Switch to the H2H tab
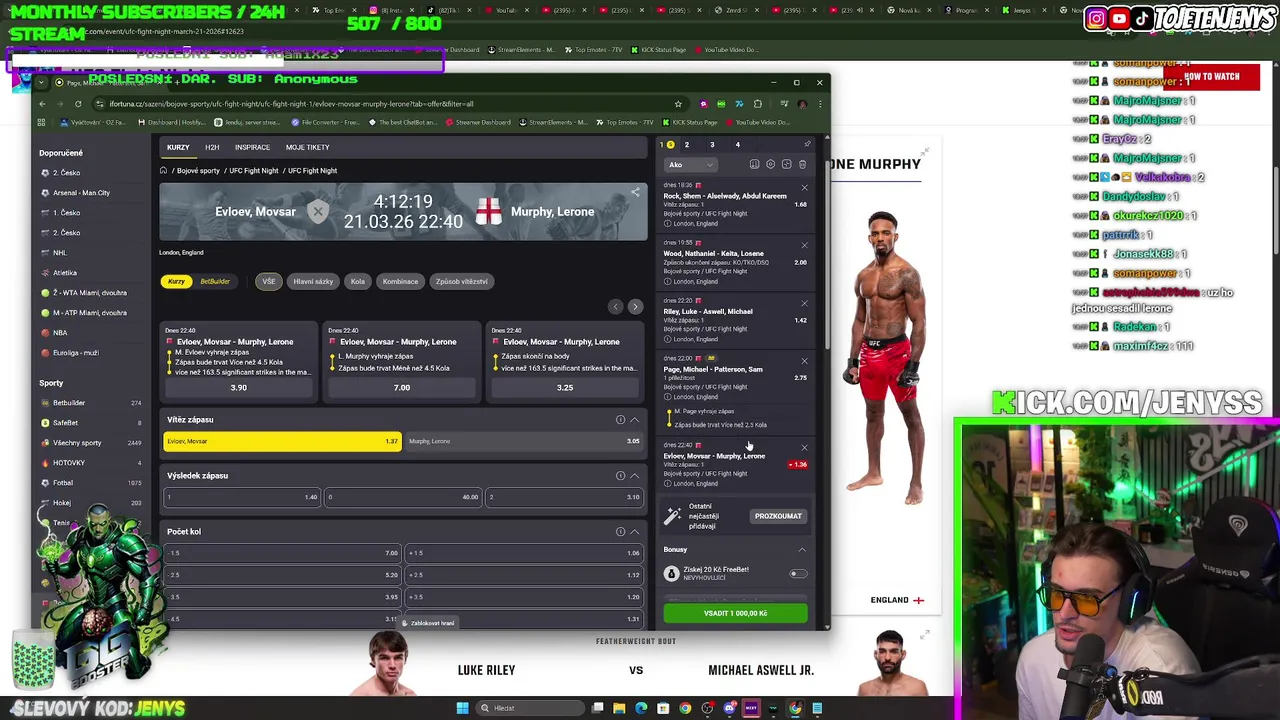Image resolution: width=1280 pixels, height=720 pixels. 212,147
